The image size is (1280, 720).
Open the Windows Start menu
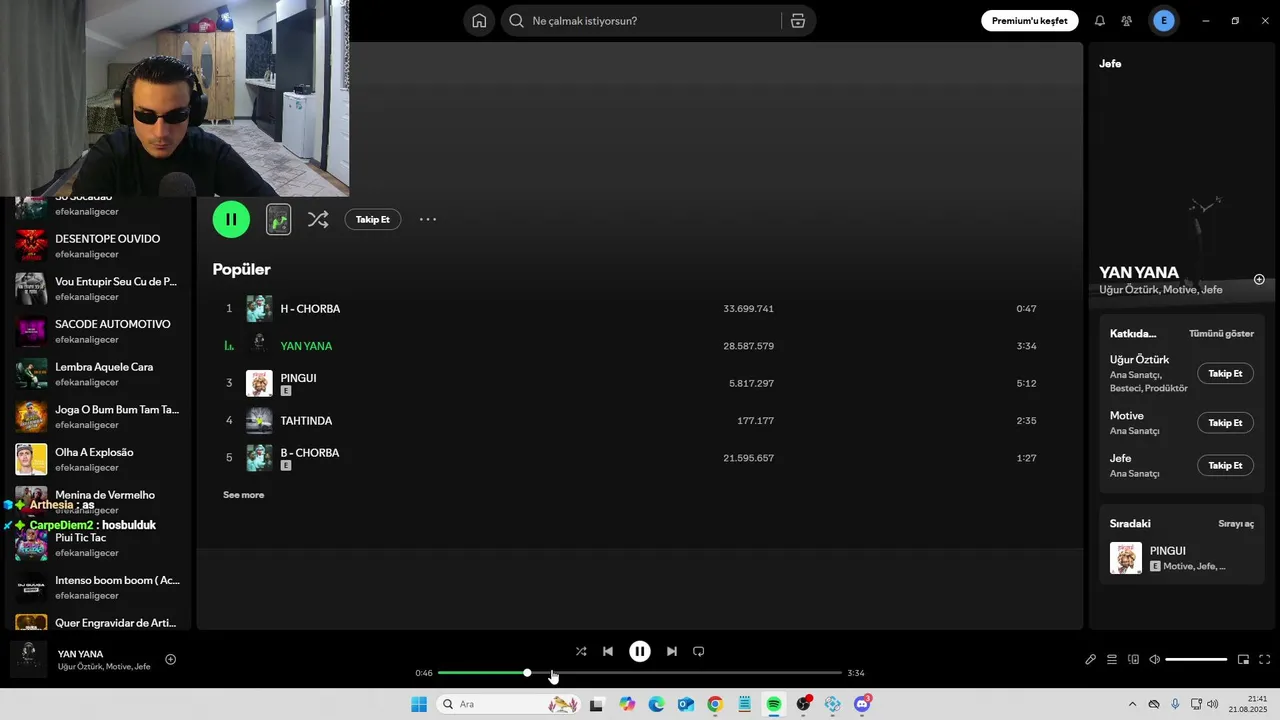pyautogui.click(x=419, y=704)
